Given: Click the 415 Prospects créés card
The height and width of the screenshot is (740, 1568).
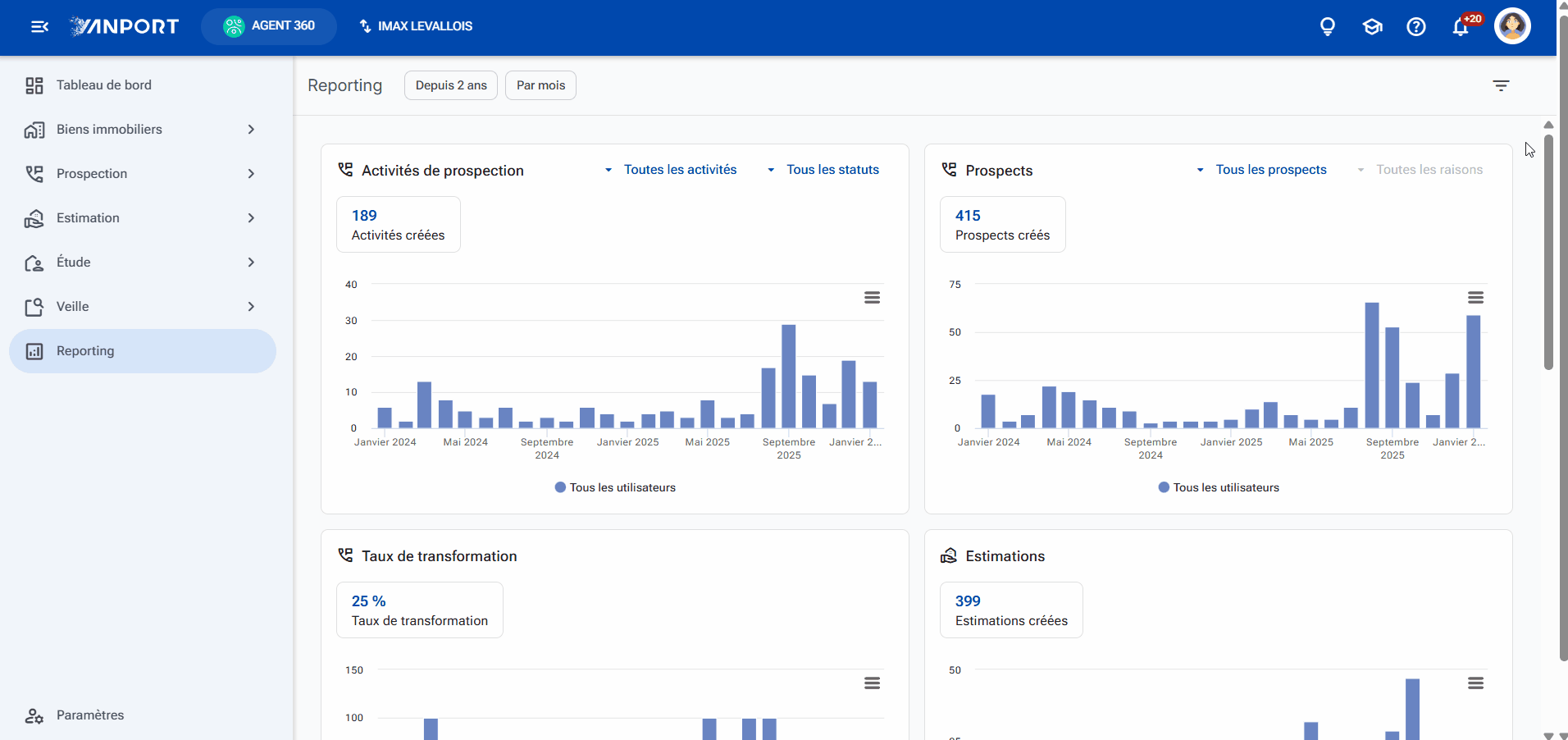Looking at the screenshot, I should pyautogui.click(x=1003, y=225).
